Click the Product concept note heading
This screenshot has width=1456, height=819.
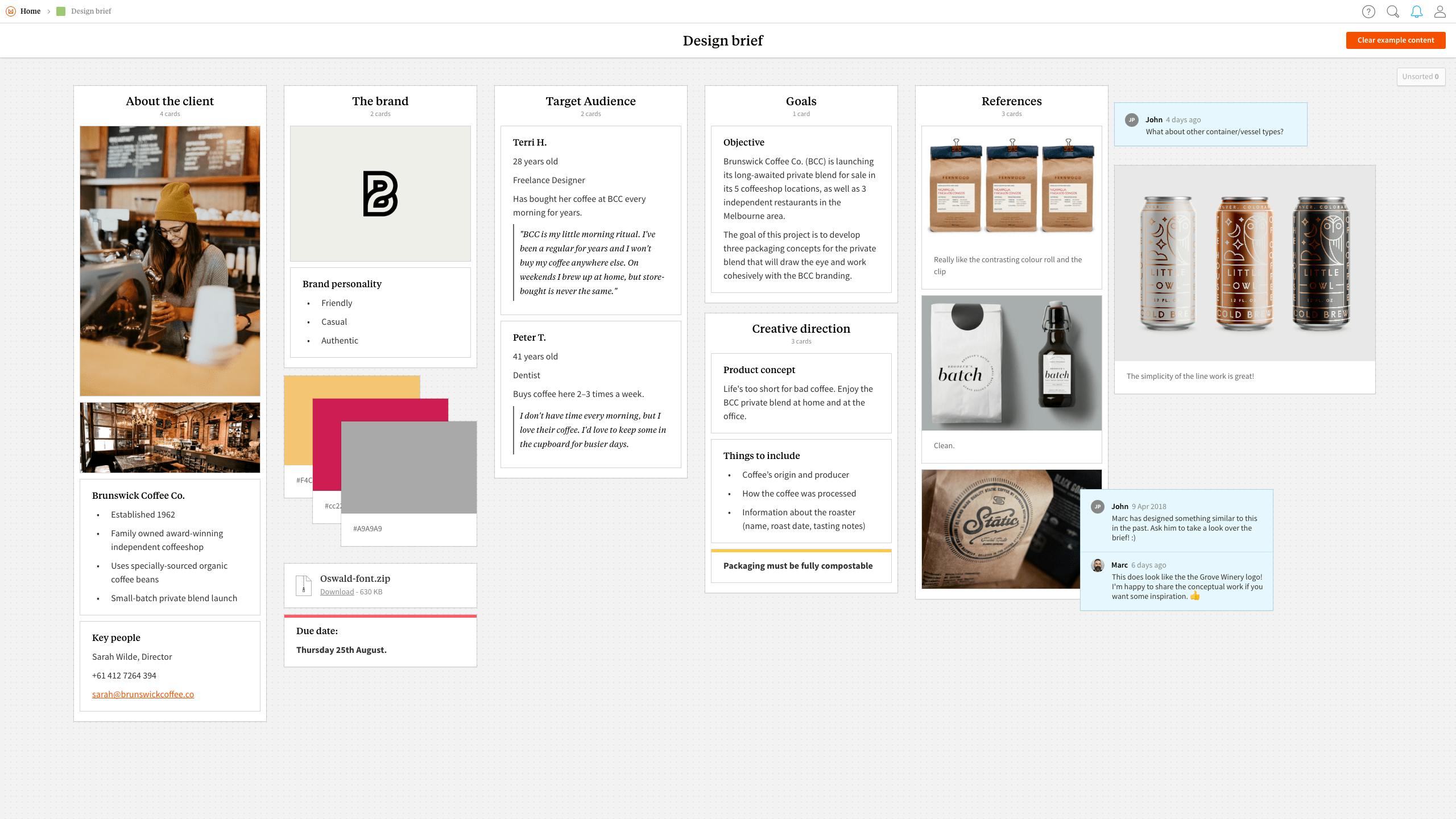tap(759, 370)
